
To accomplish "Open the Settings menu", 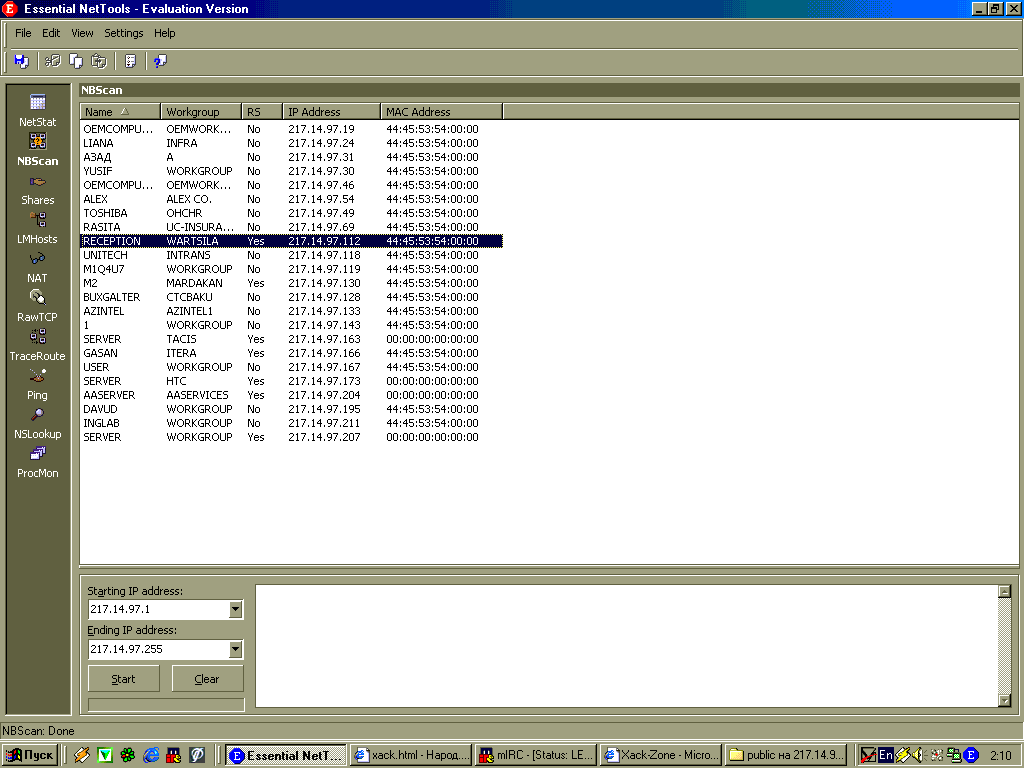I will coord(124,33).
